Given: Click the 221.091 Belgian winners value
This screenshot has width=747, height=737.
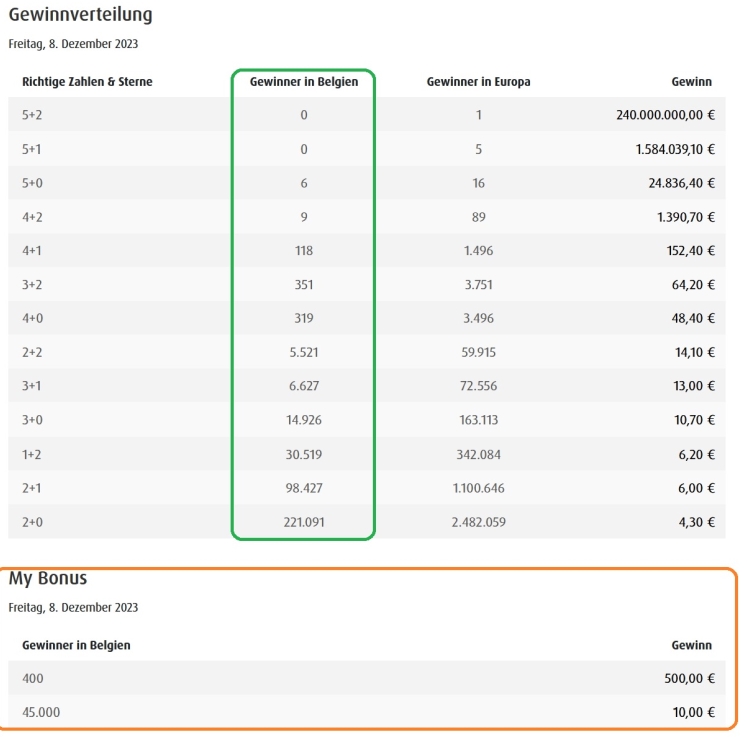Looking at the screenshot, I should [304, 522].
